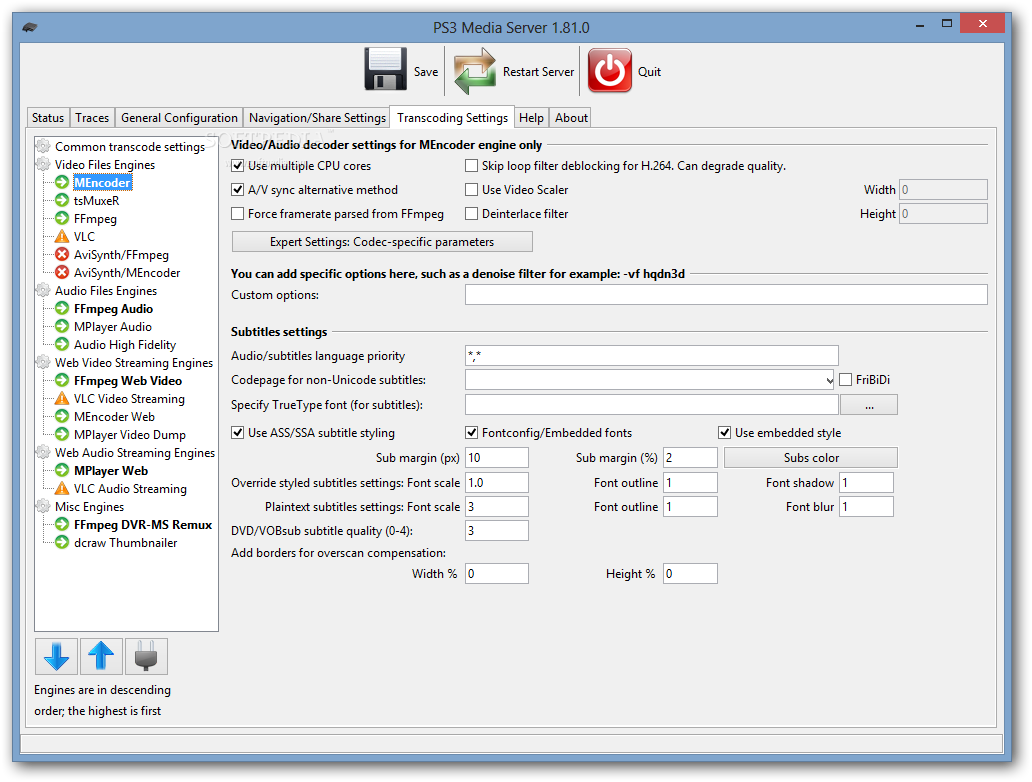Image resolution: width=1032 pixels, height=782 pixels.
Task: Enable Use Video Scaler checkbox
Action: tap(471, 190)
